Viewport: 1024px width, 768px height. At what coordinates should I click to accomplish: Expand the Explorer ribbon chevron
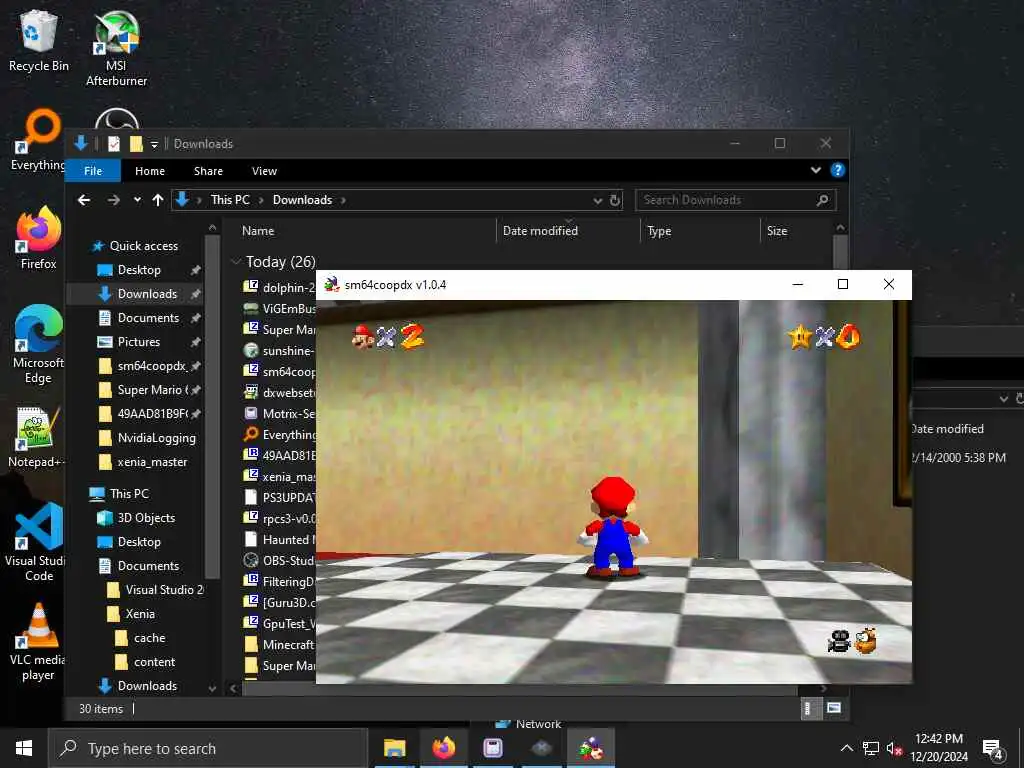[816, 170]
